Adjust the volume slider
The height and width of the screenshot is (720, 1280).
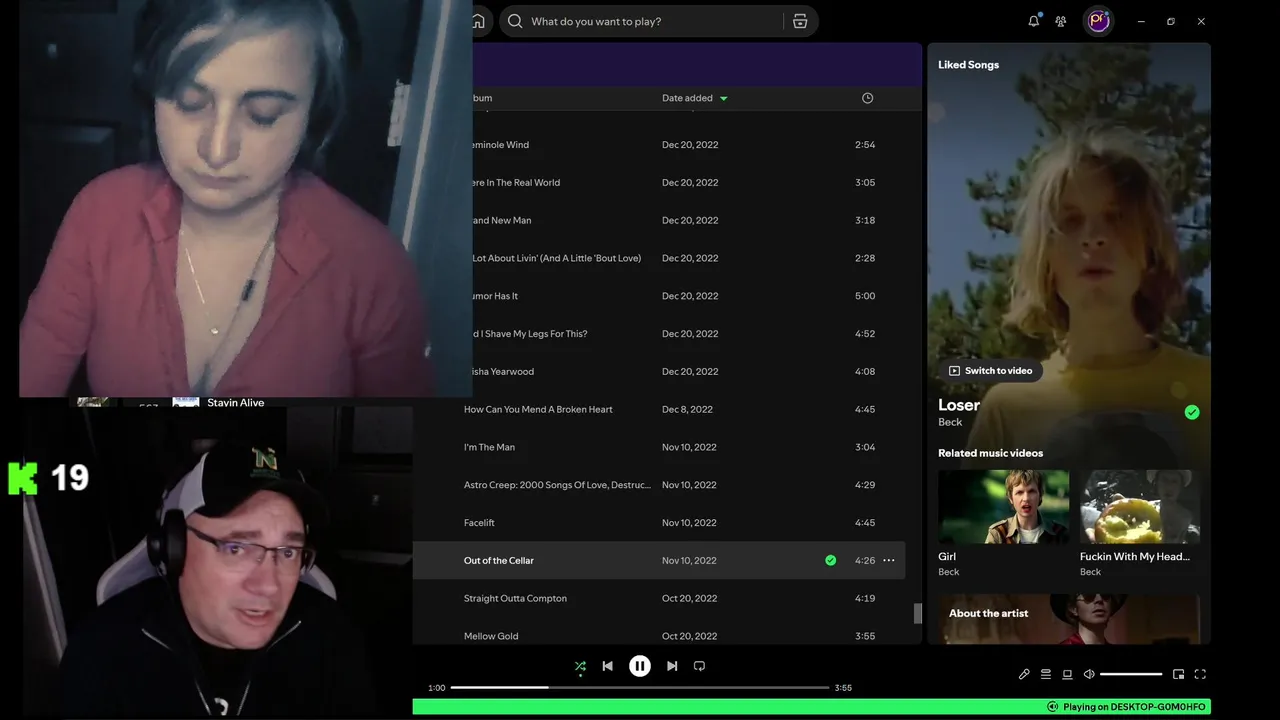1131,674
